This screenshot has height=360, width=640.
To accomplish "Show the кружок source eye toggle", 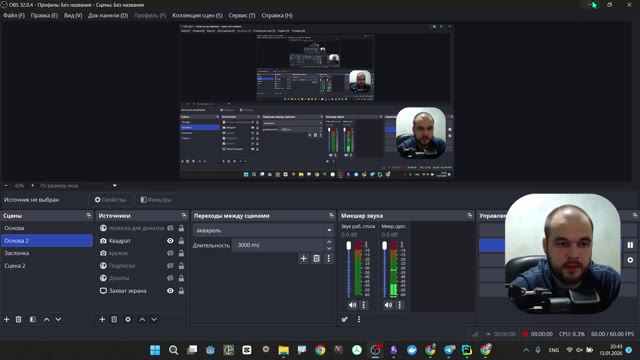I will (170, 253).
